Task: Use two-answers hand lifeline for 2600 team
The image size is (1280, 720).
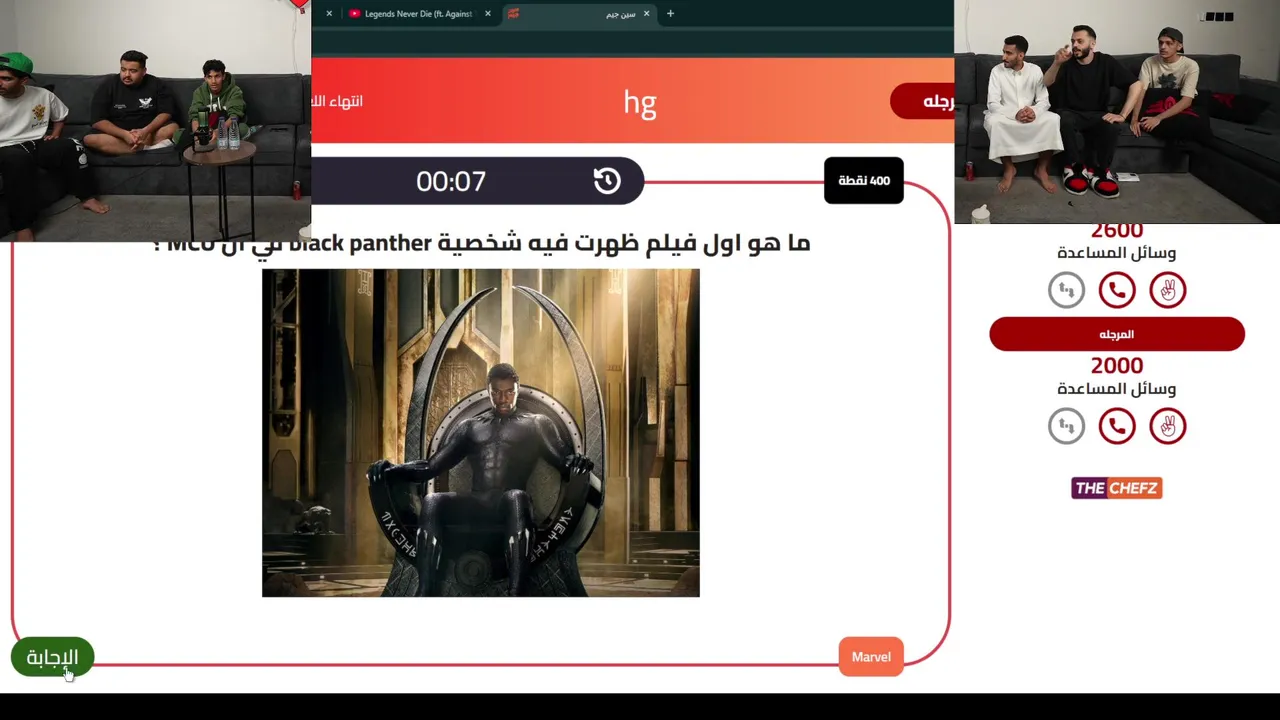Action: tap(1168, 290)
